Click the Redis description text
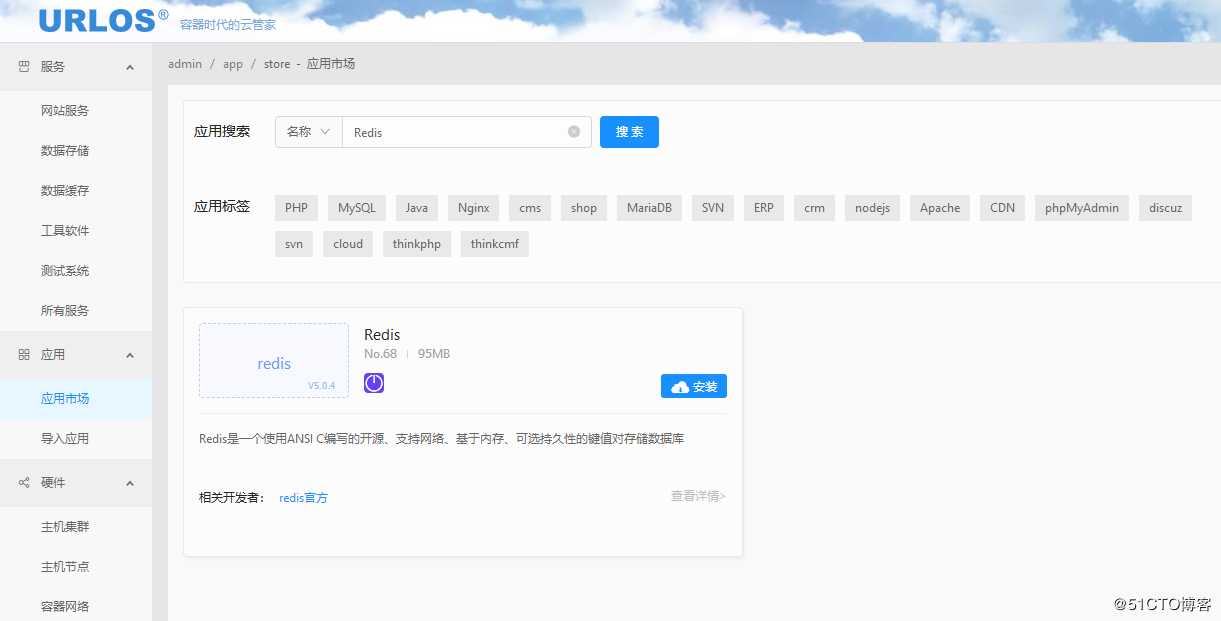 tap(441, 439)
